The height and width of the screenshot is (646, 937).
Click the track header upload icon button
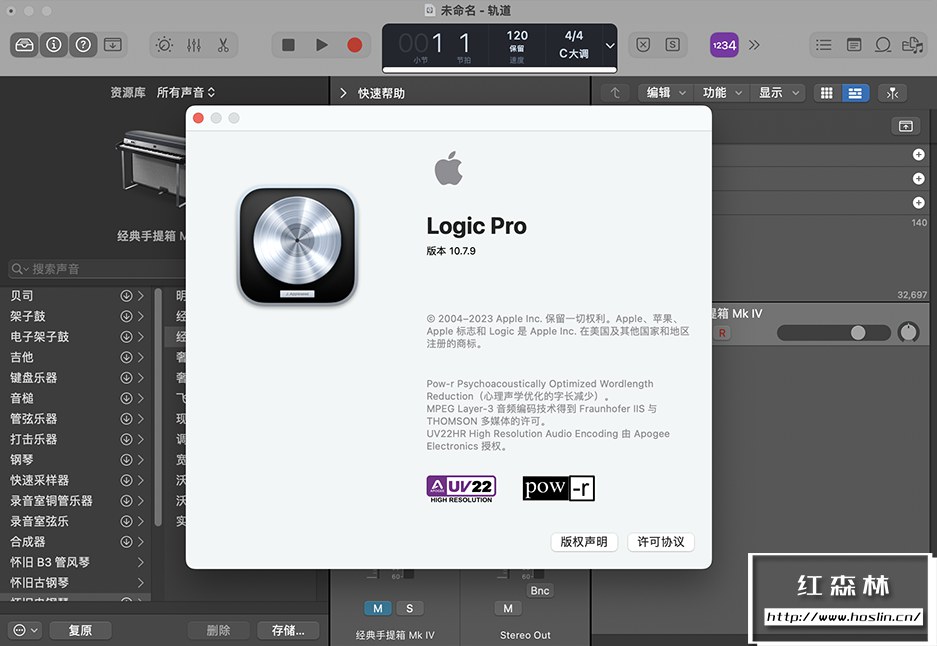(x=906, y=125)
